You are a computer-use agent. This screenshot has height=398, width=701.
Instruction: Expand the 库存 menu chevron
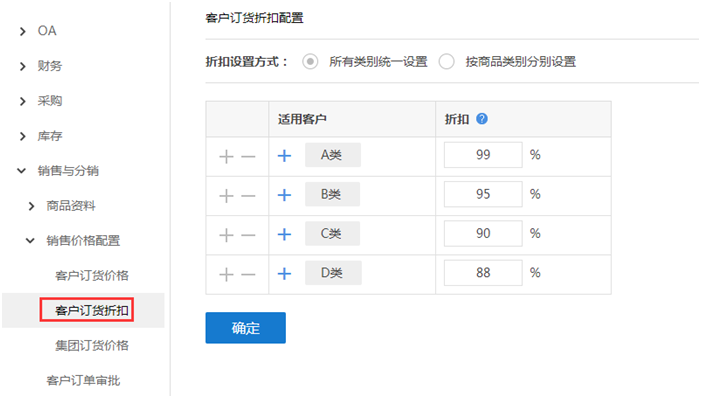click(x=22, y=136)
